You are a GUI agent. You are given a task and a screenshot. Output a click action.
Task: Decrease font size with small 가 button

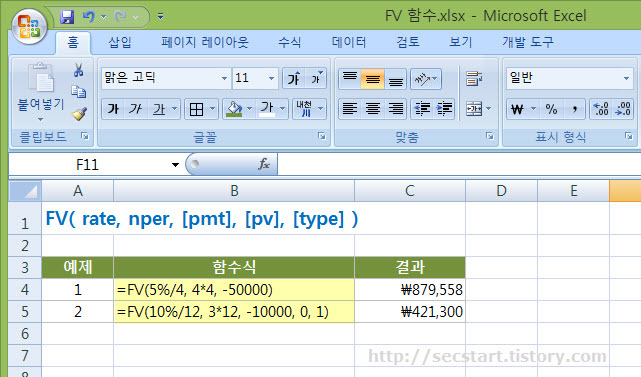[x=316, y=78]
